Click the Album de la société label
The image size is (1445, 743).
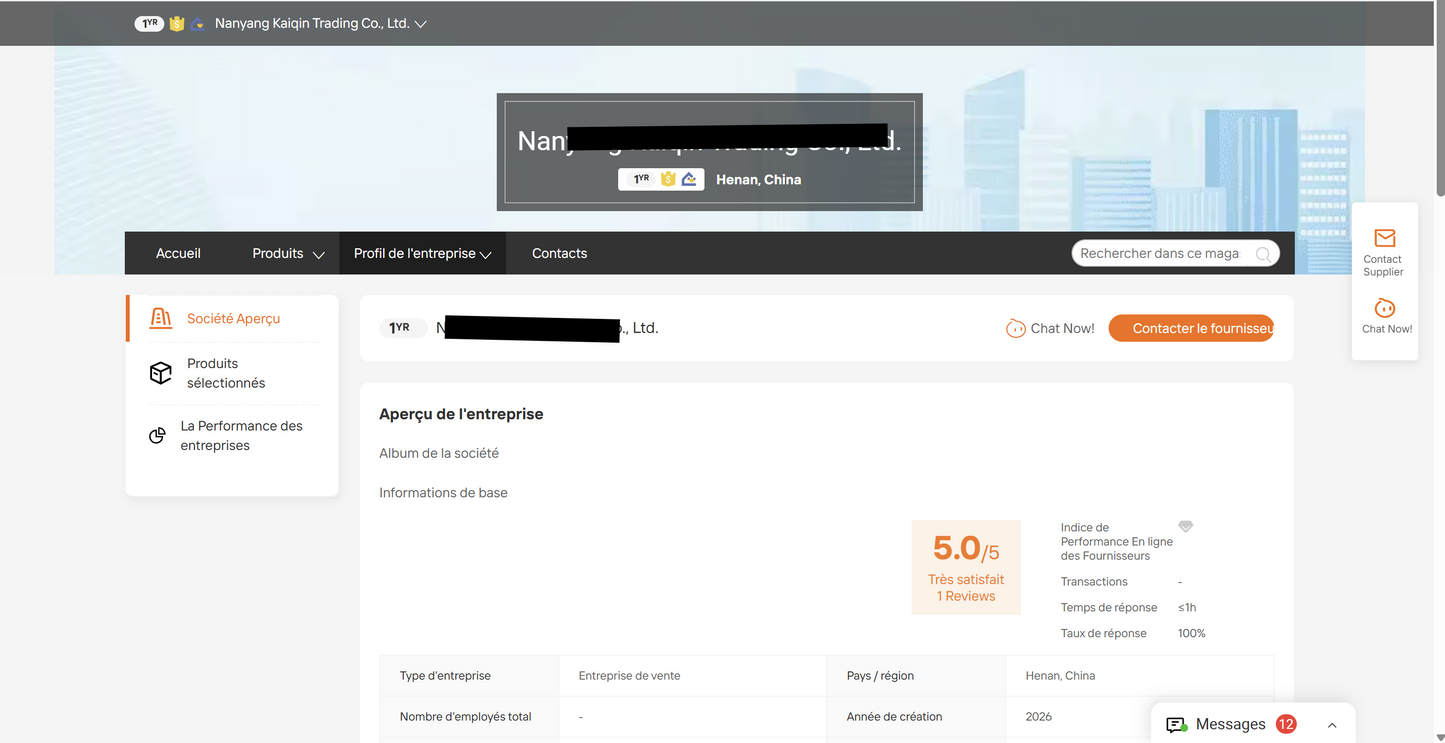(x=439, y=453)
